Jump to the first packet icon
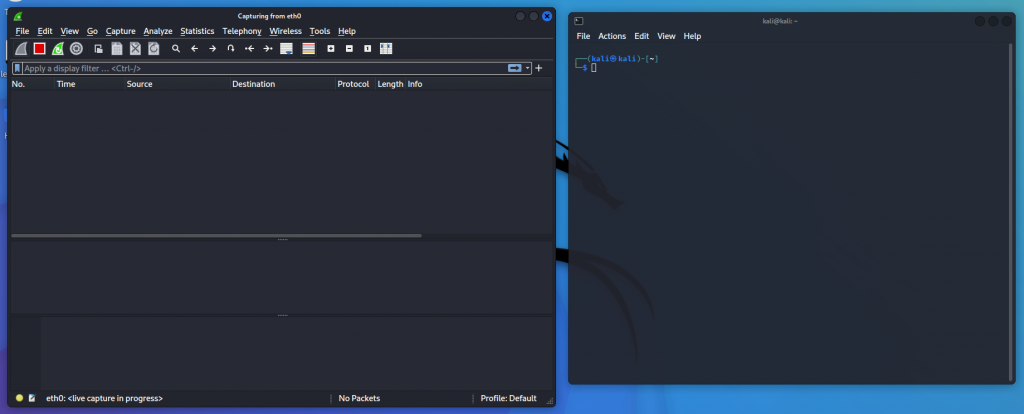The height and width of the screenshot is (414, 1024). 249,48
